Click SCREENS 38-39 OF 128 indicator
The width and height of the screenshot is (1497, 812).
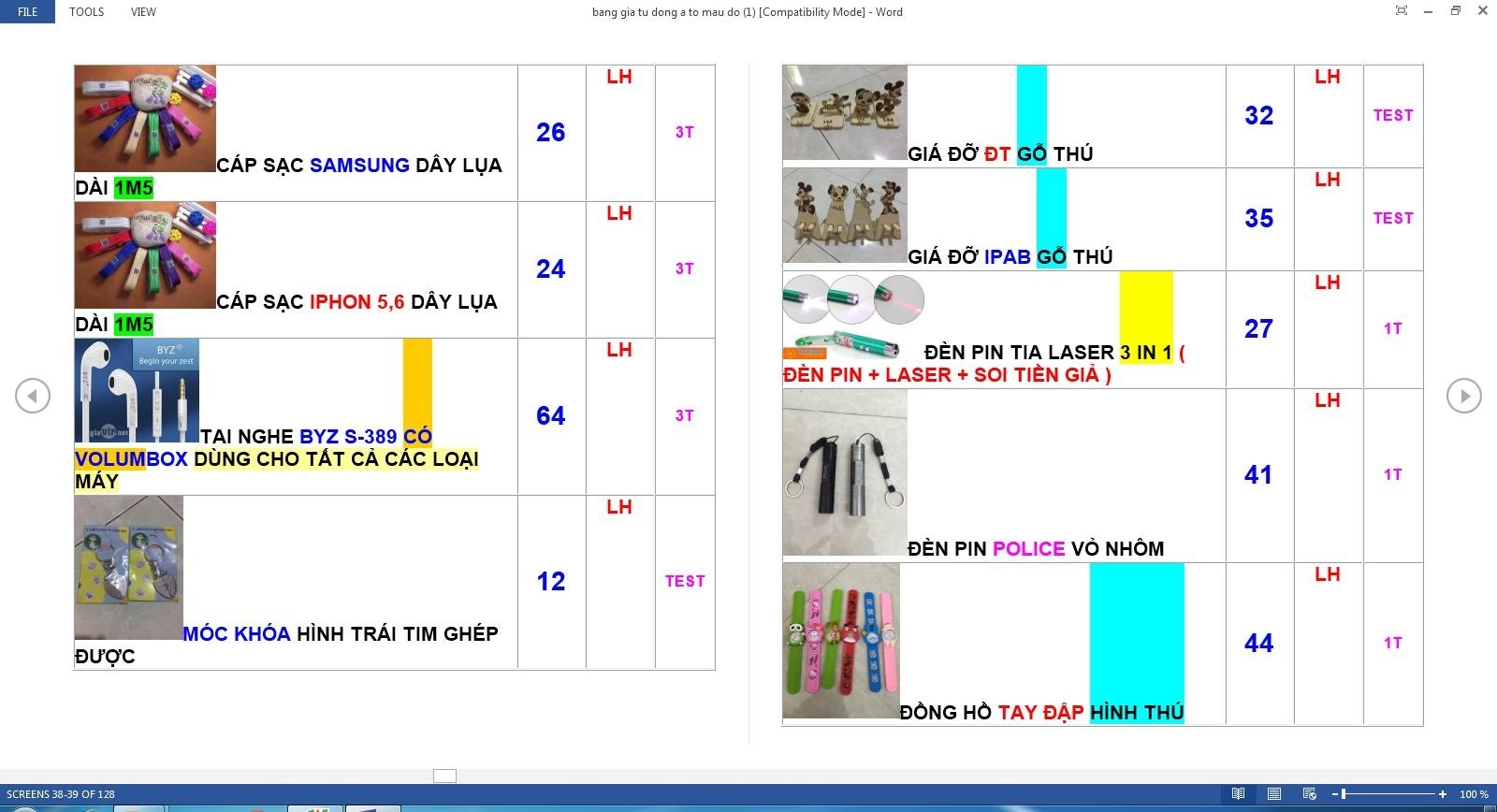coord(60,794)
